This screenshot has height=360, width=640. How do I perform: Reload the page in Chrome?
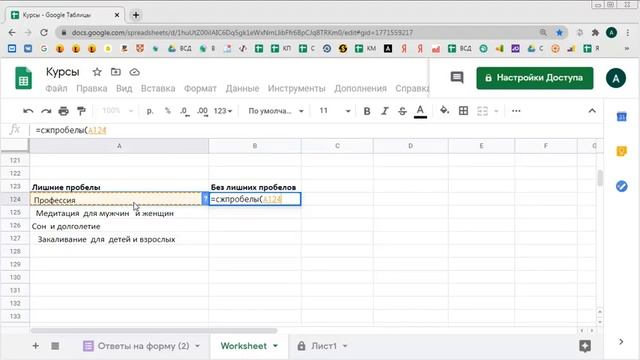(x=44, y=33)
